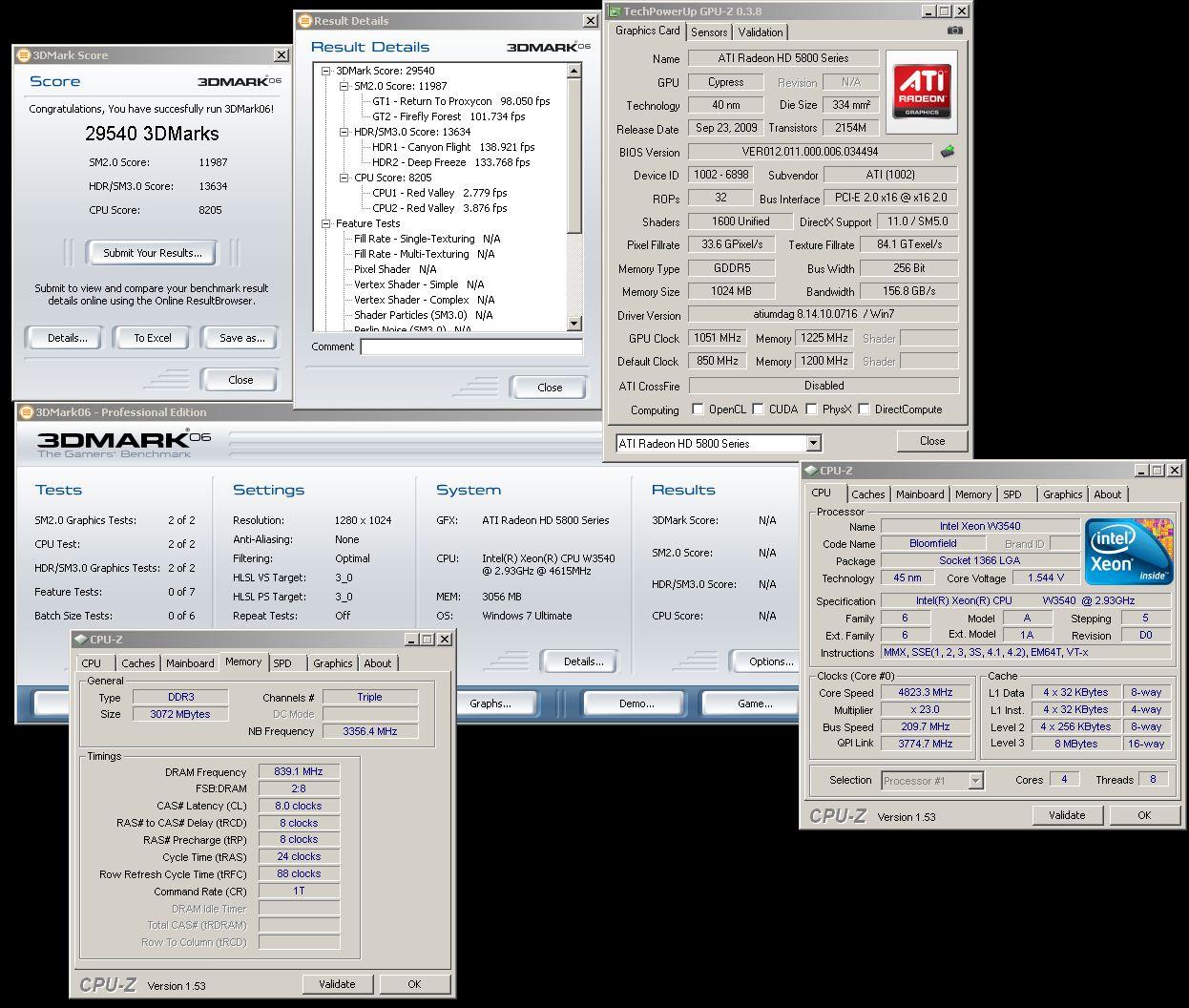Collapse the HDR/SM3.0 Score tree node

pyautogui.click(x=344, y=132)
